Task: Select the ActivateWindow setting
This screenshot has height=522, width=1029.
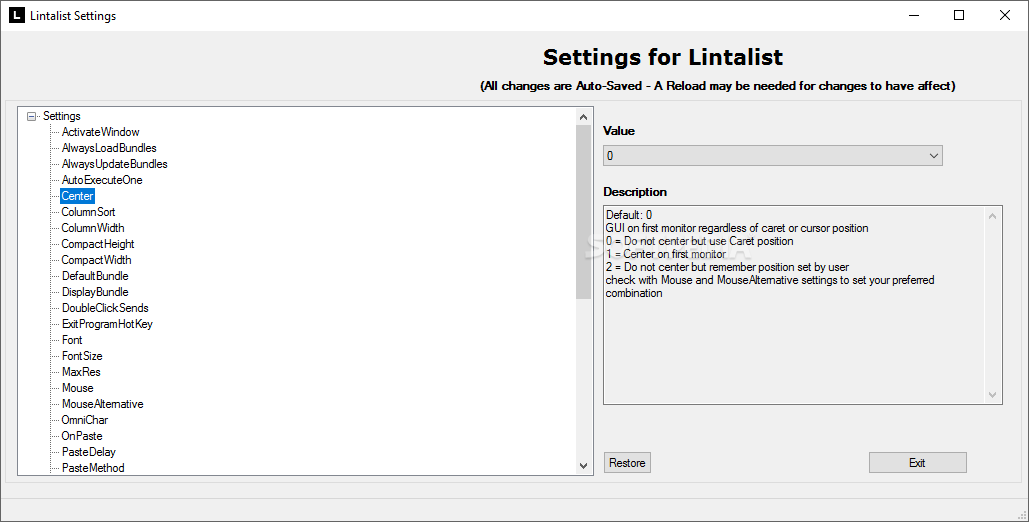Action: click(x=100, y=132)
